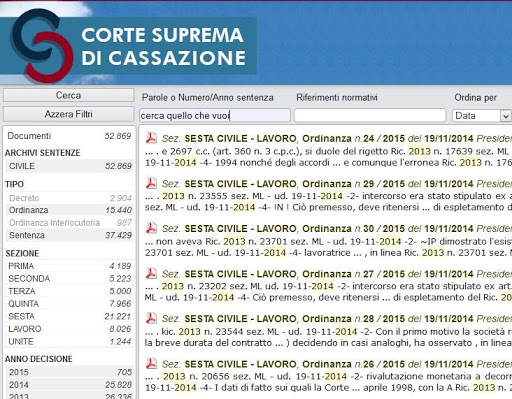The height and width of the screenshot is (399, 512).
Task: Click the Azzera Filtri button
Action: pyautogui.click(x=68, y=114)
